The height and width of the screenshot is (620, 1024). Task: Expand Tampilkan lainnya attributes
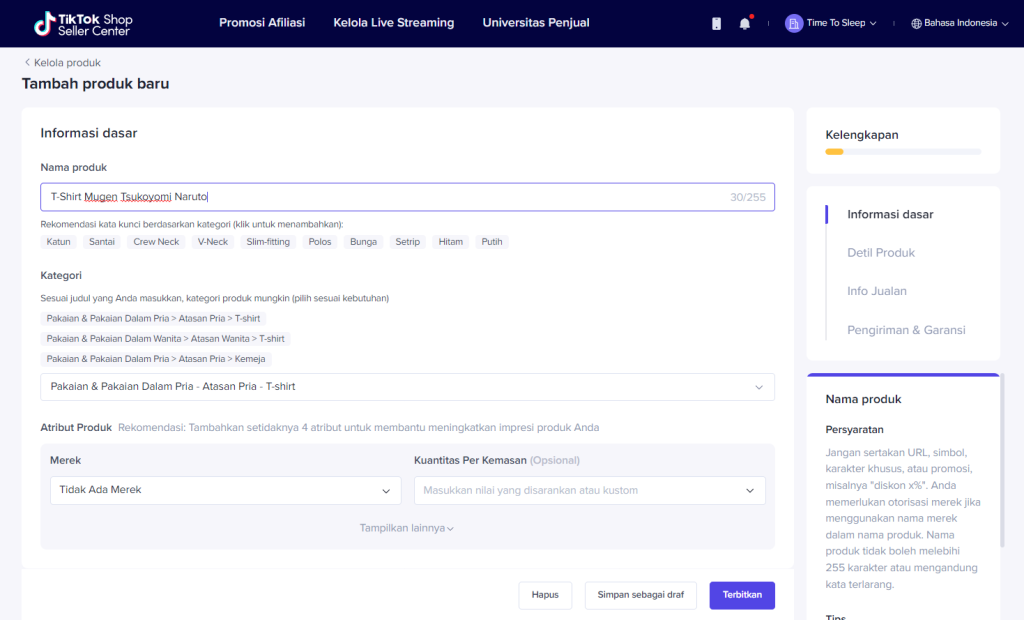pyautogui.click(x=406, y=528)
